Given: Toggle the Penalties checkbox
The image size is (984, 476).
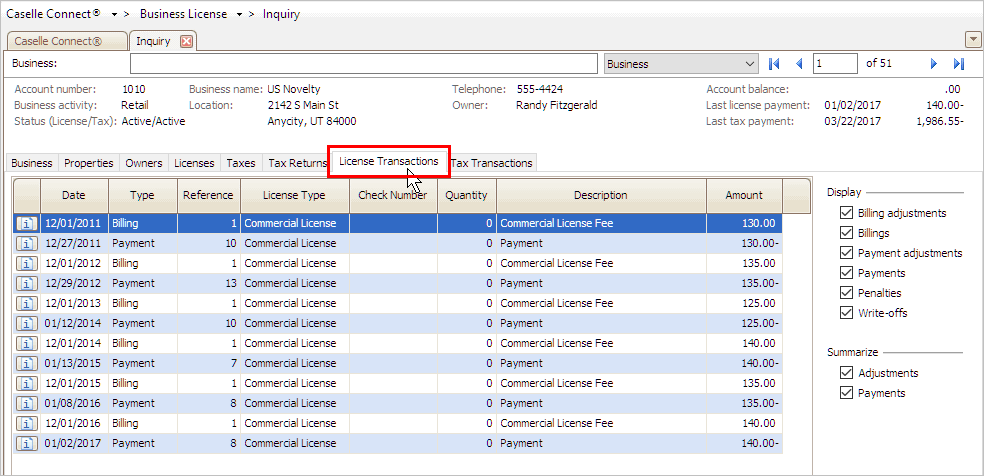Looking at the screenshot, I should coord(847,293).
